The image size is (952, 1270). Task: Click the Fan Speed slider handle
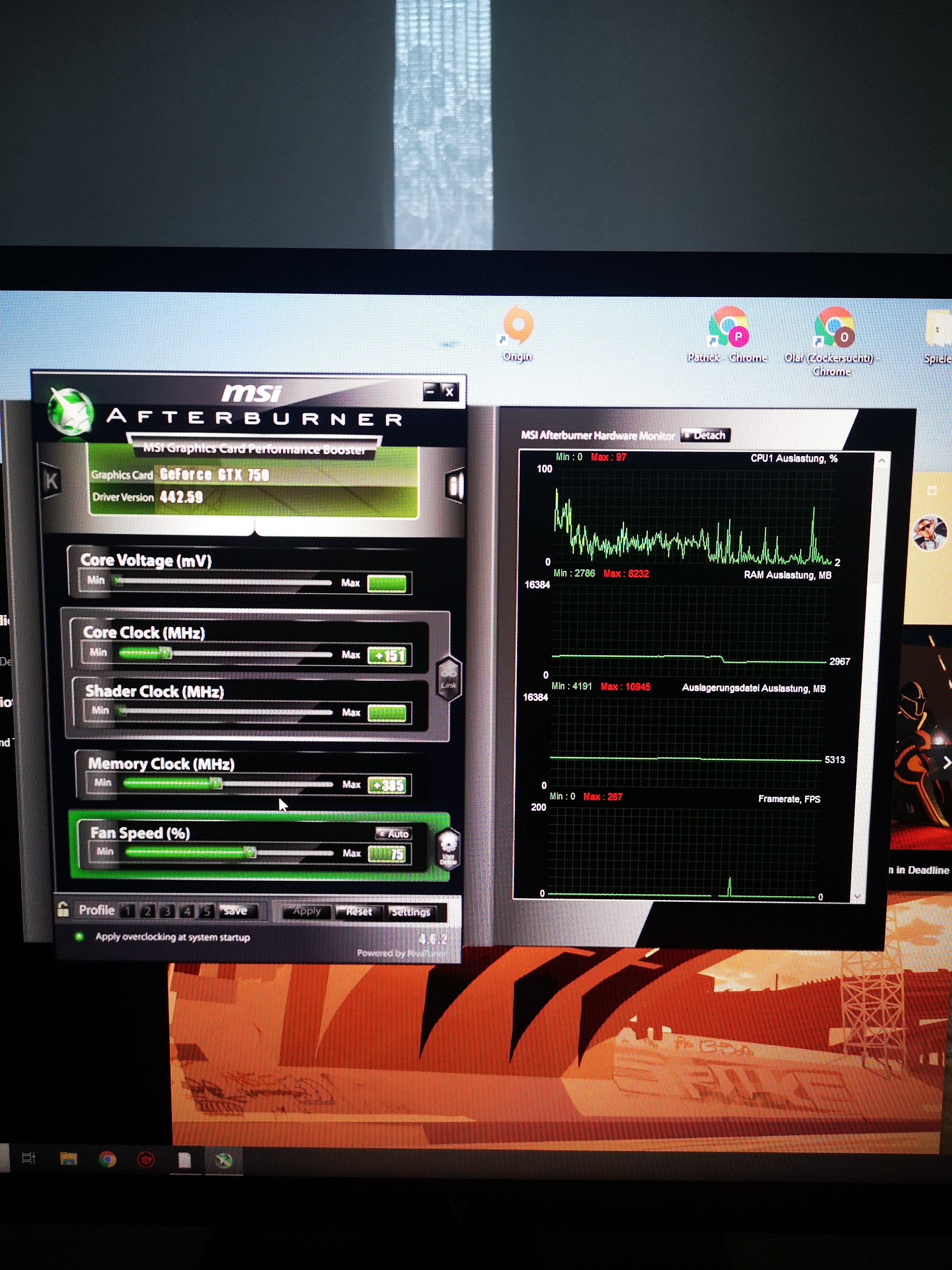pos(249,853)
